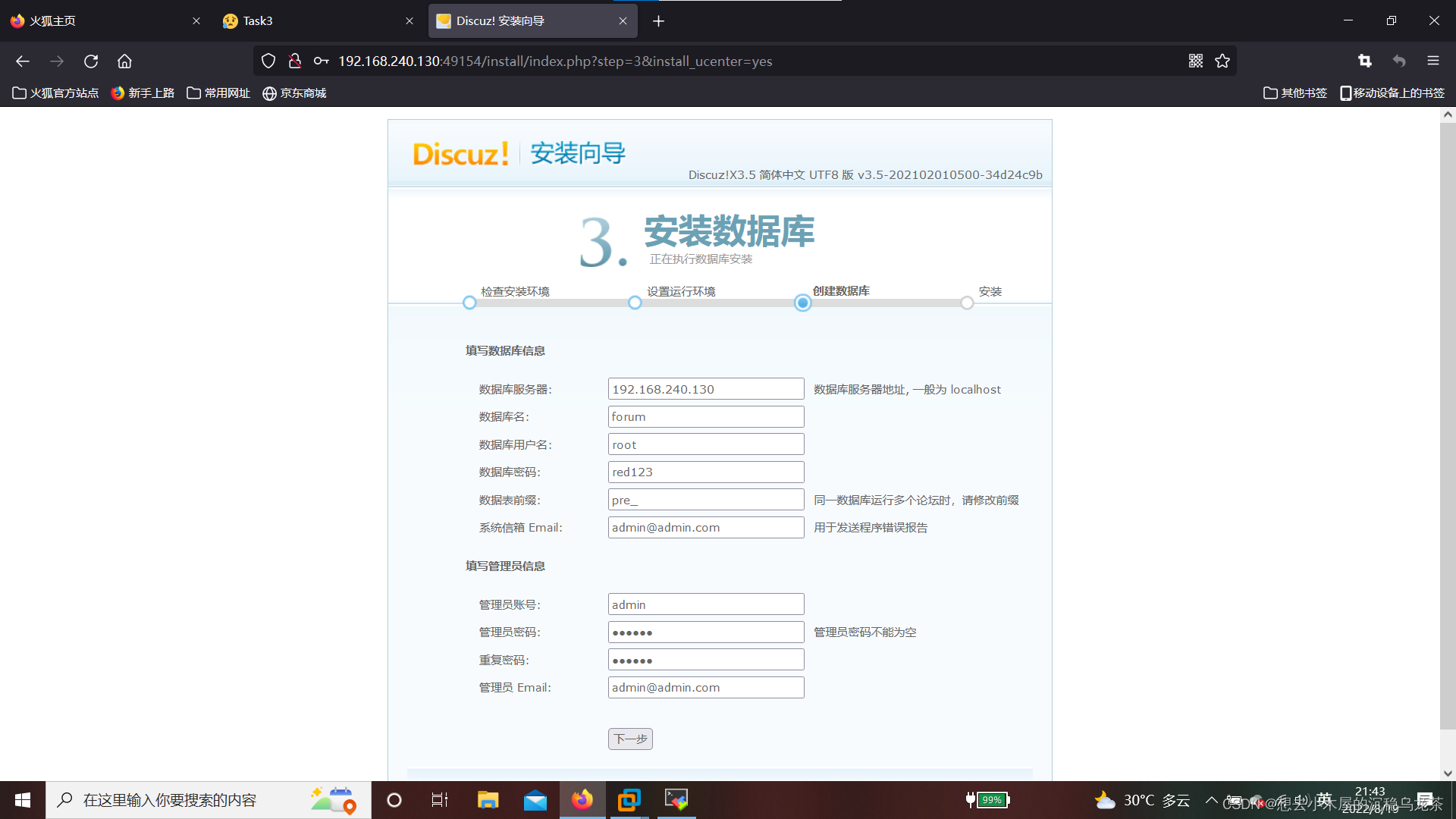Select the 安装 step circle
1456x819 pixels.
[966, 303]
